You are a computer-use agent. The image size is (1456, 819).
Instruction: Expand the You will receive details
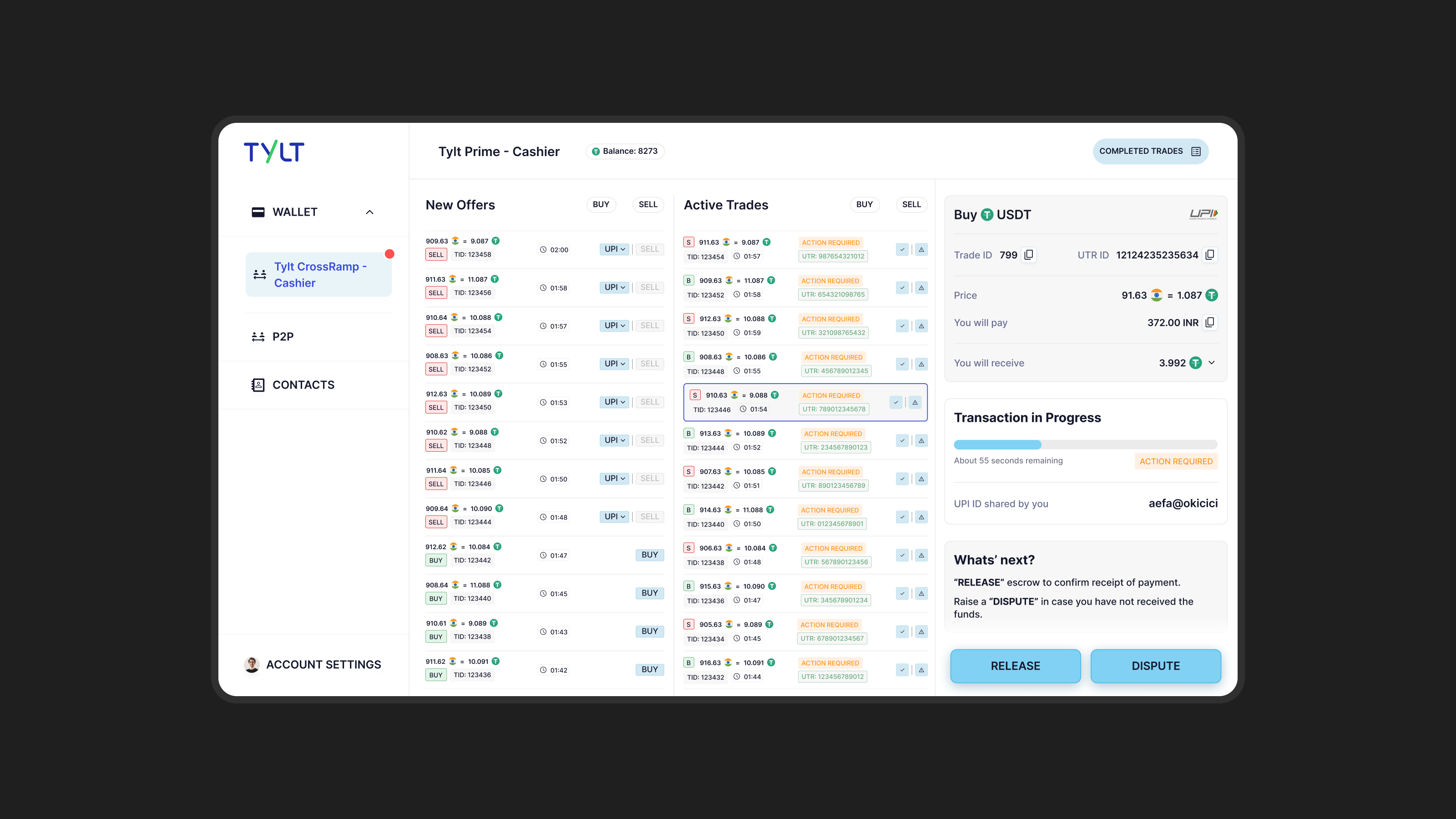point(1211,363)
